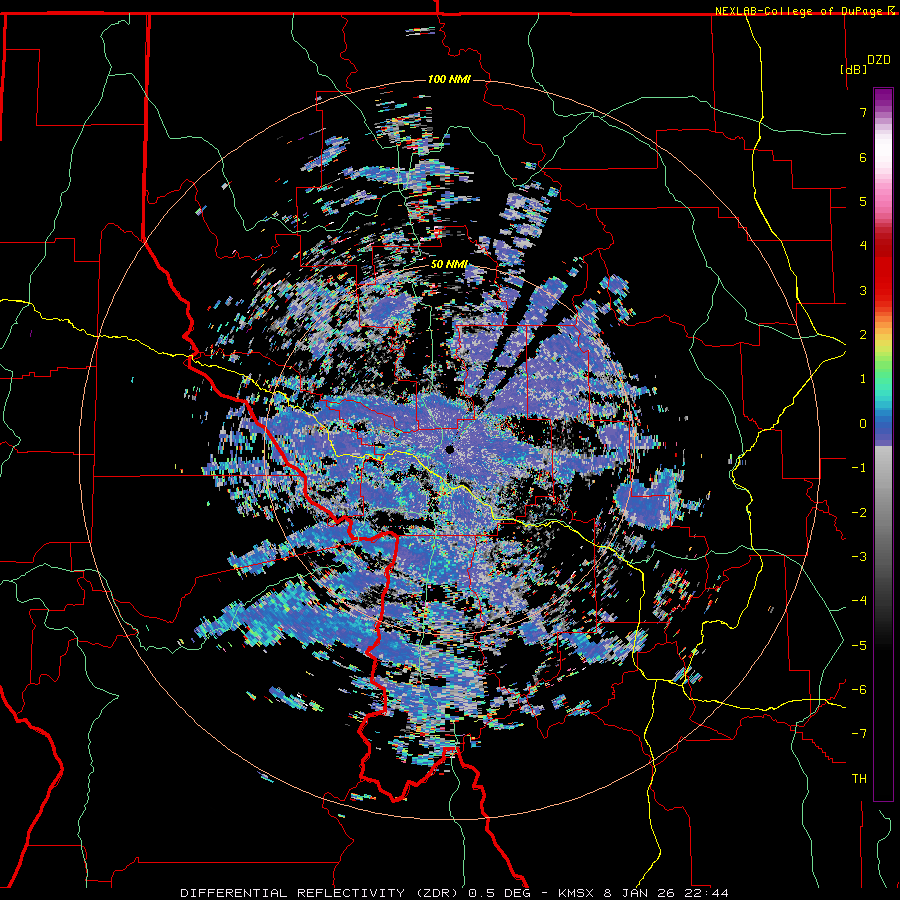Screen dimensions: 900x900
Task: Select the 5 value on the scale
Action: coord(863,201)
